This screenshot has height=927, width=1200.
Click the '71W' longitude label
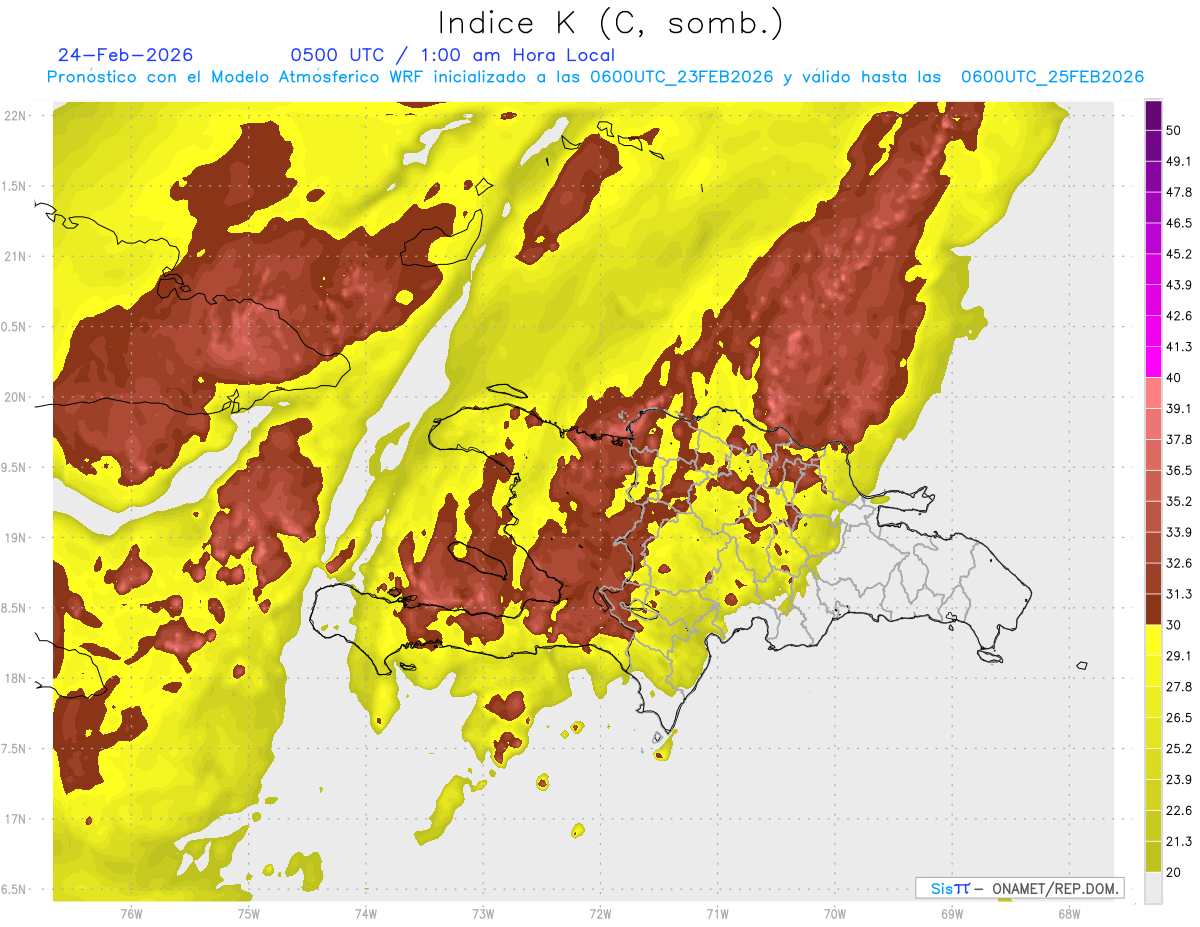click(717, 913)
